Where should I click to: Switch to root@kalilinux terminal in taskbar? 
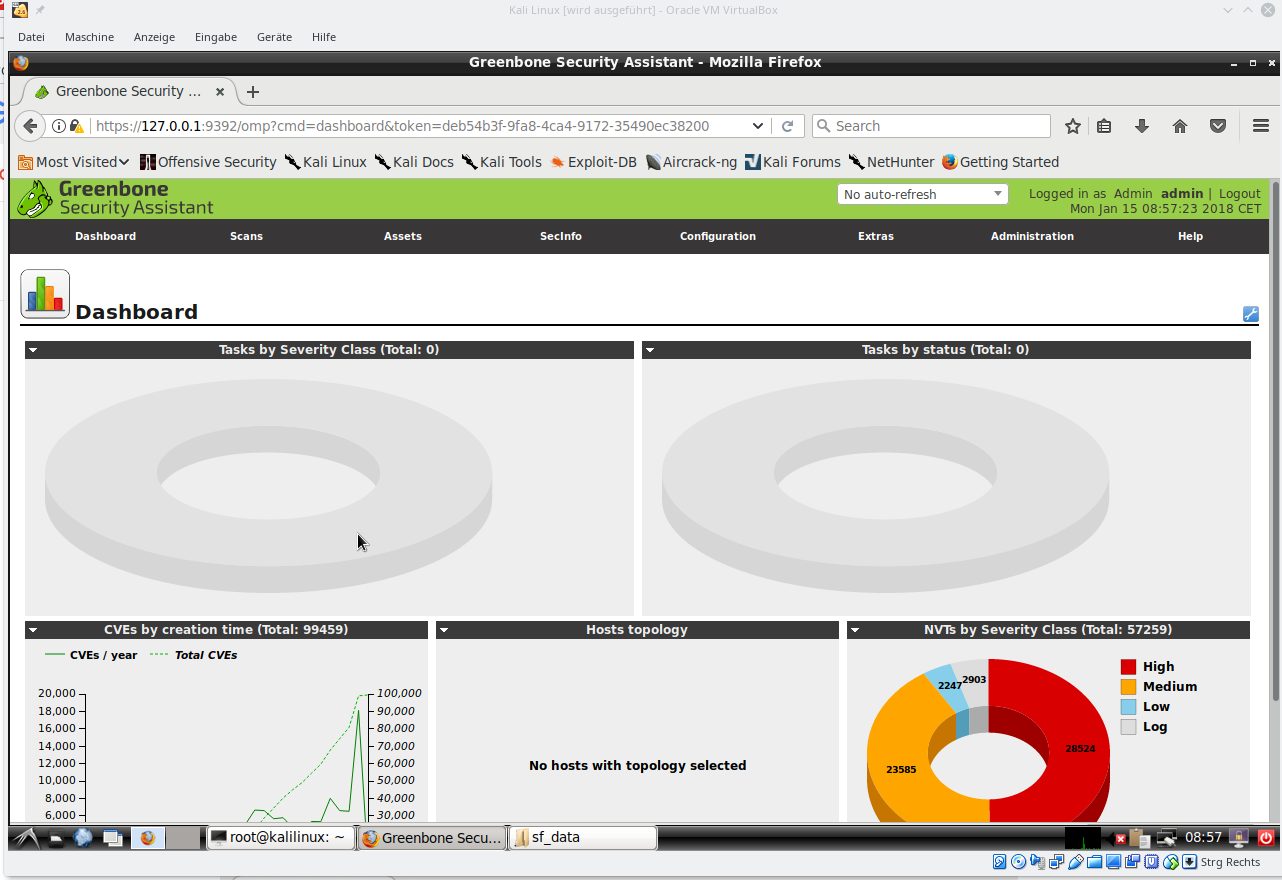(x=280, y=838)
